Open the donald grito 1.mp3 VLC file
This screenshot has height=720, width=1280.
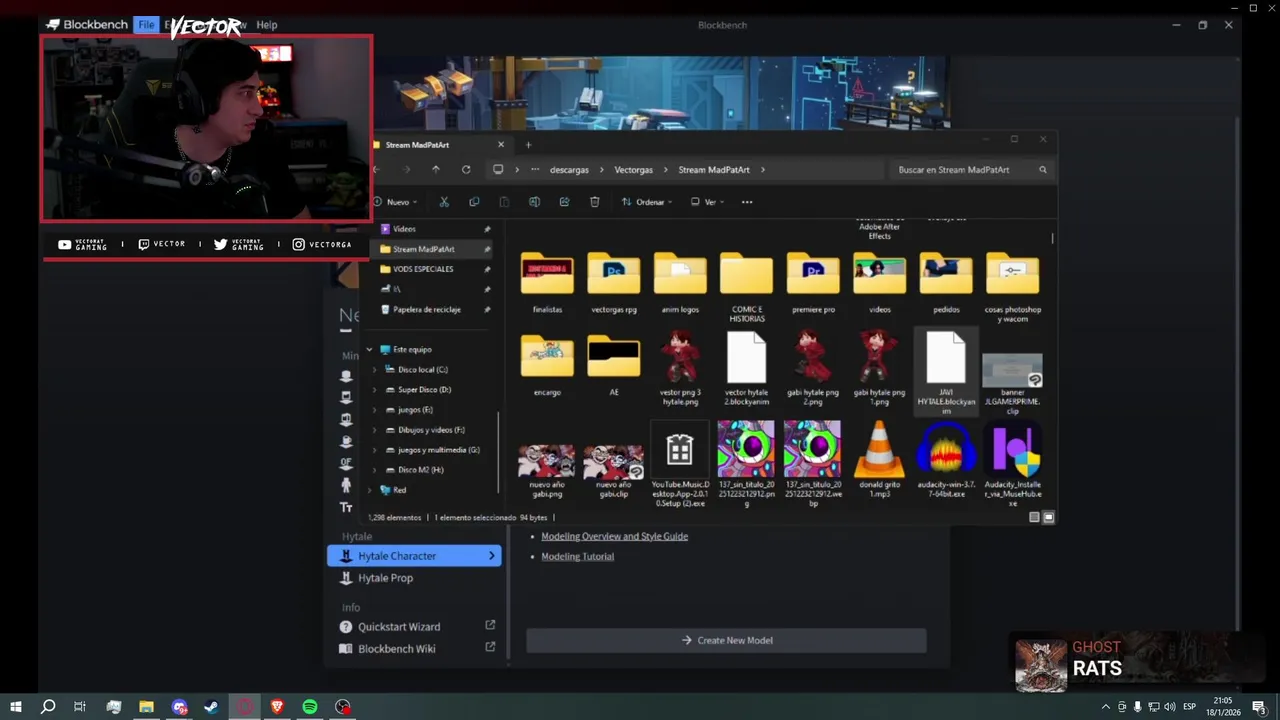[879, 459]
